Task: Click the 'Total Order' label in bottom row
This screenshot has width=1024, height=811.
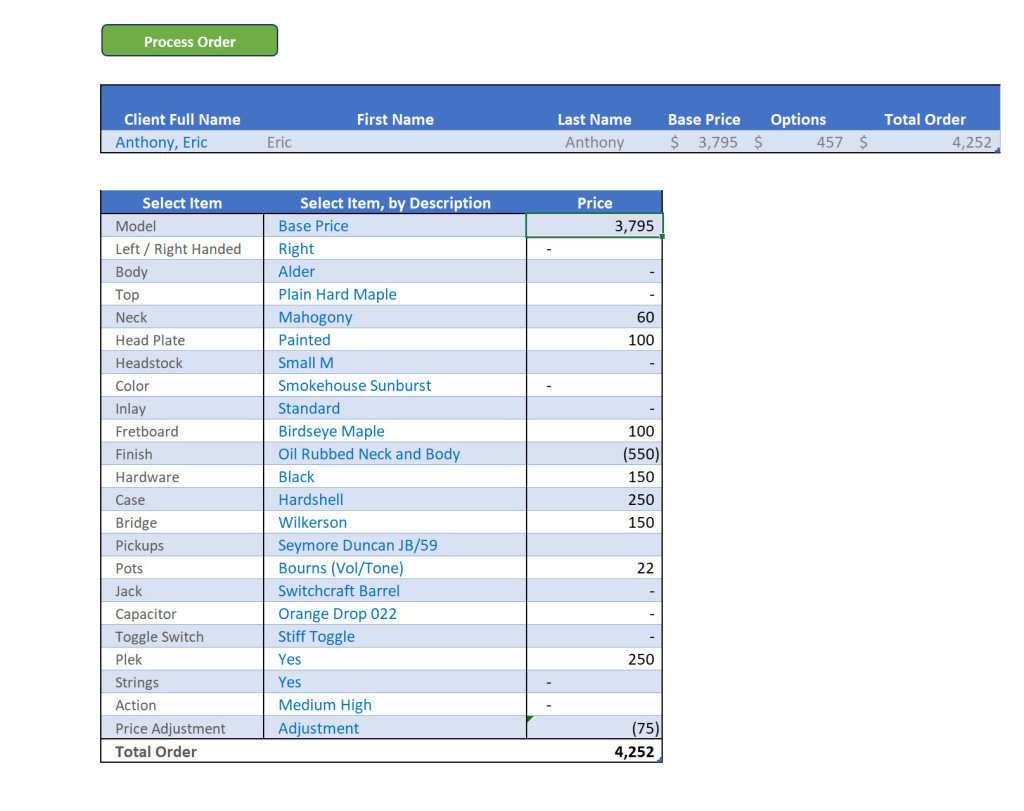Action: 155,752
